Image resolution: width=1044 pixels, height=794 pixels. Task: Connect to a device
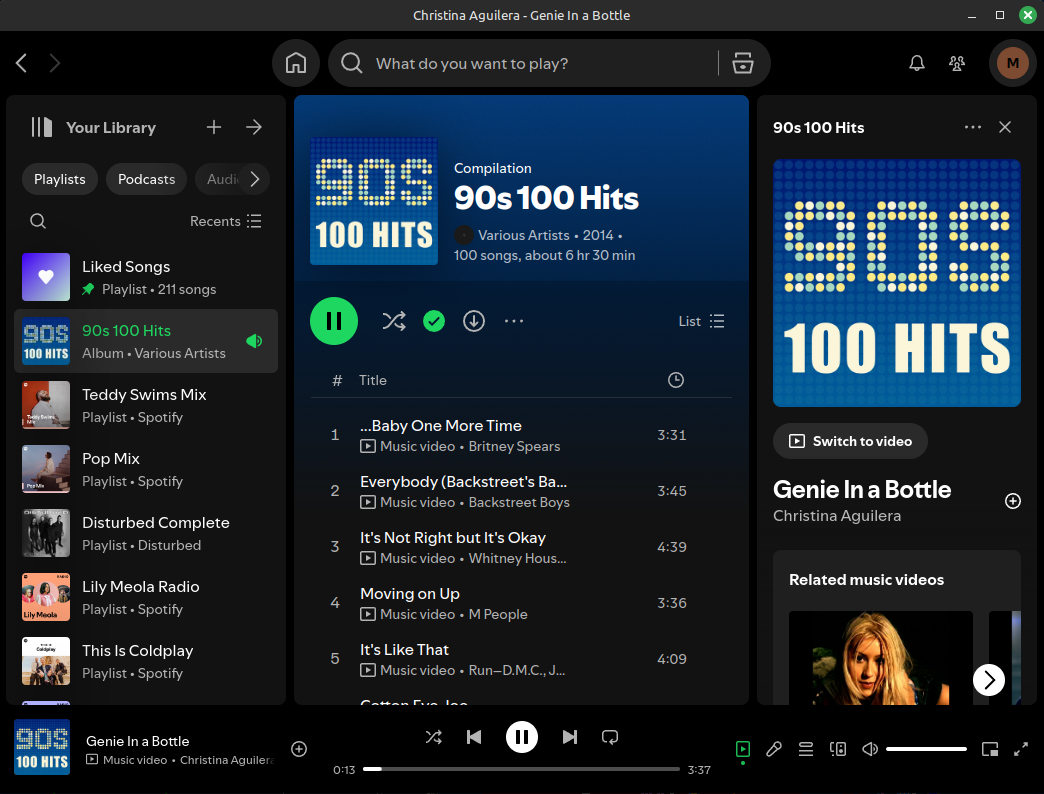click(x=838, y=749)
